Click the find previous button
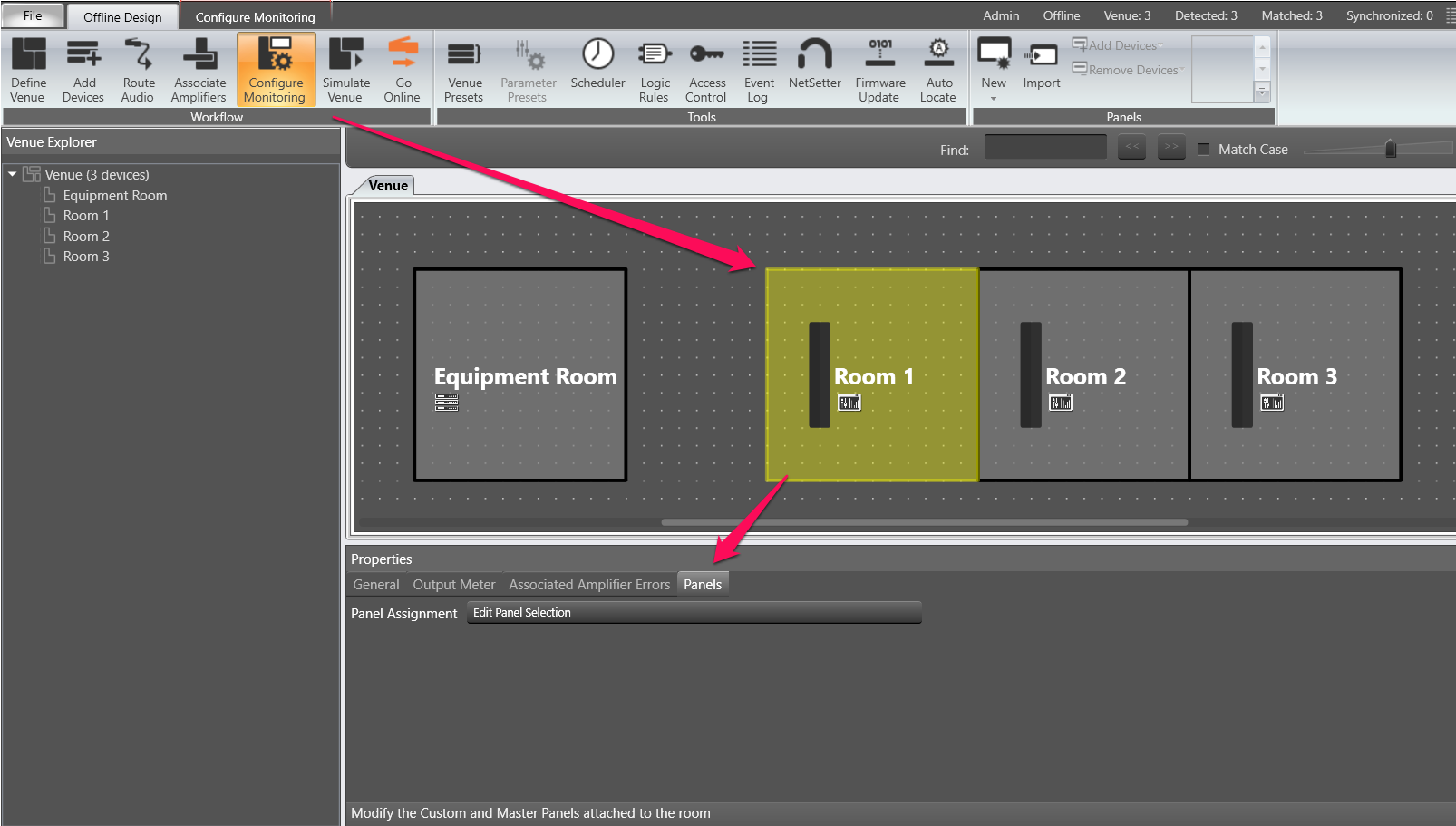Screen dimensions: 1456x826 [1132, 147]
